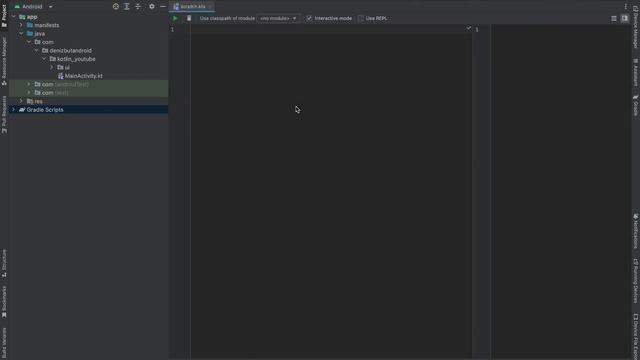This screenshot has height=360, width=640.
Task: Click line 1 in the scratch editor
Action: click(331, 29)
